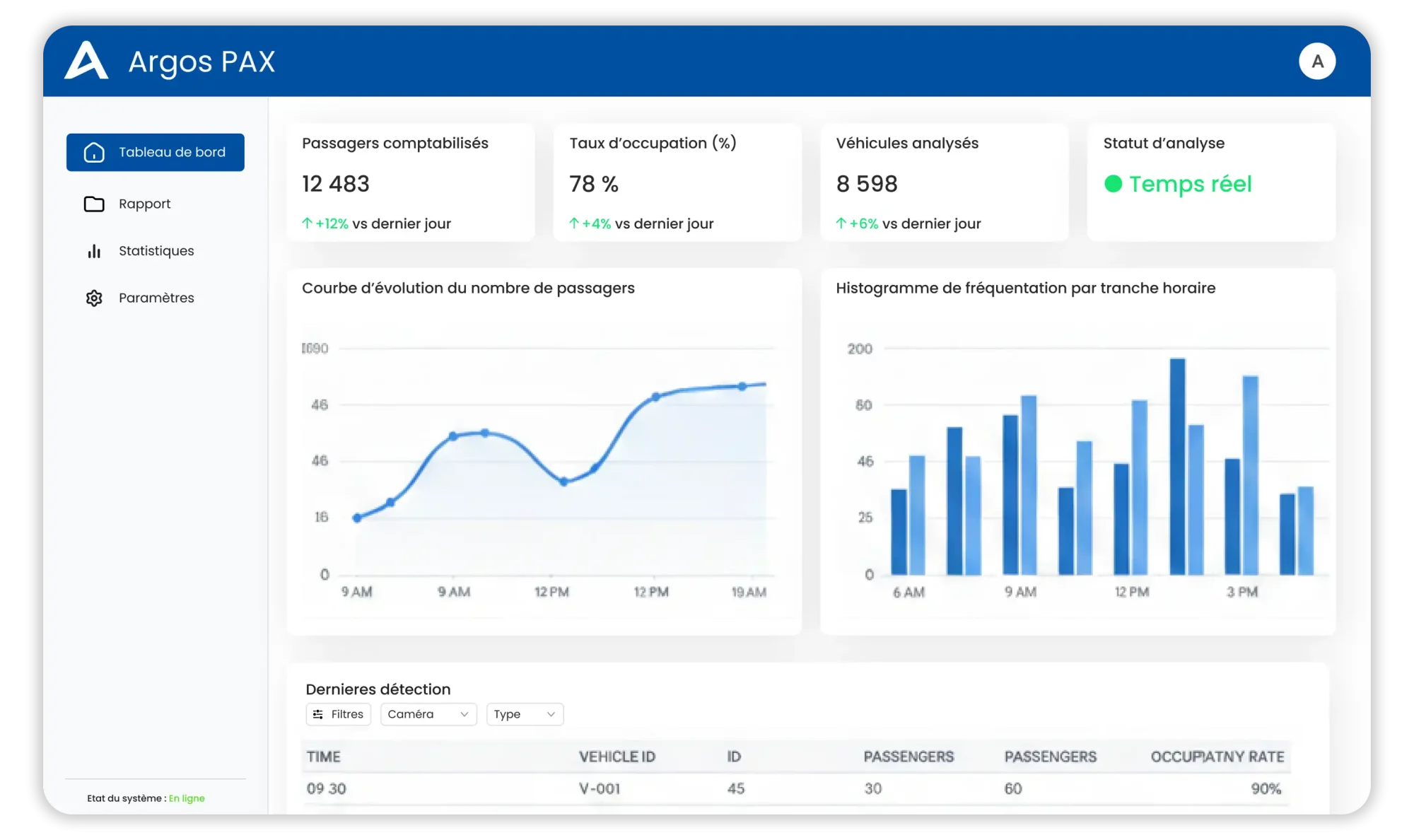Select Paramètres in the sidebar
The width and height of the screenshot is (1414, 840).
coord(156,298)
